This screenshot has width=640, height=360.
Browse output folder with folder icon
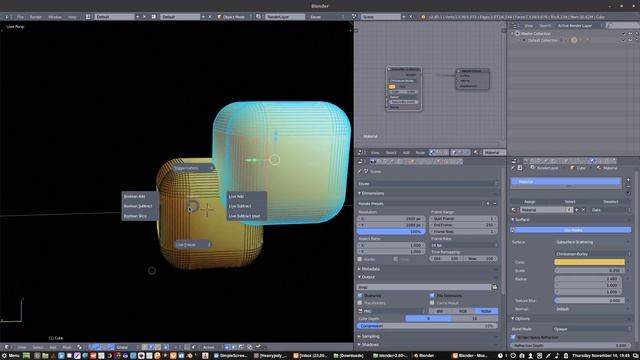tap(495, 287)
